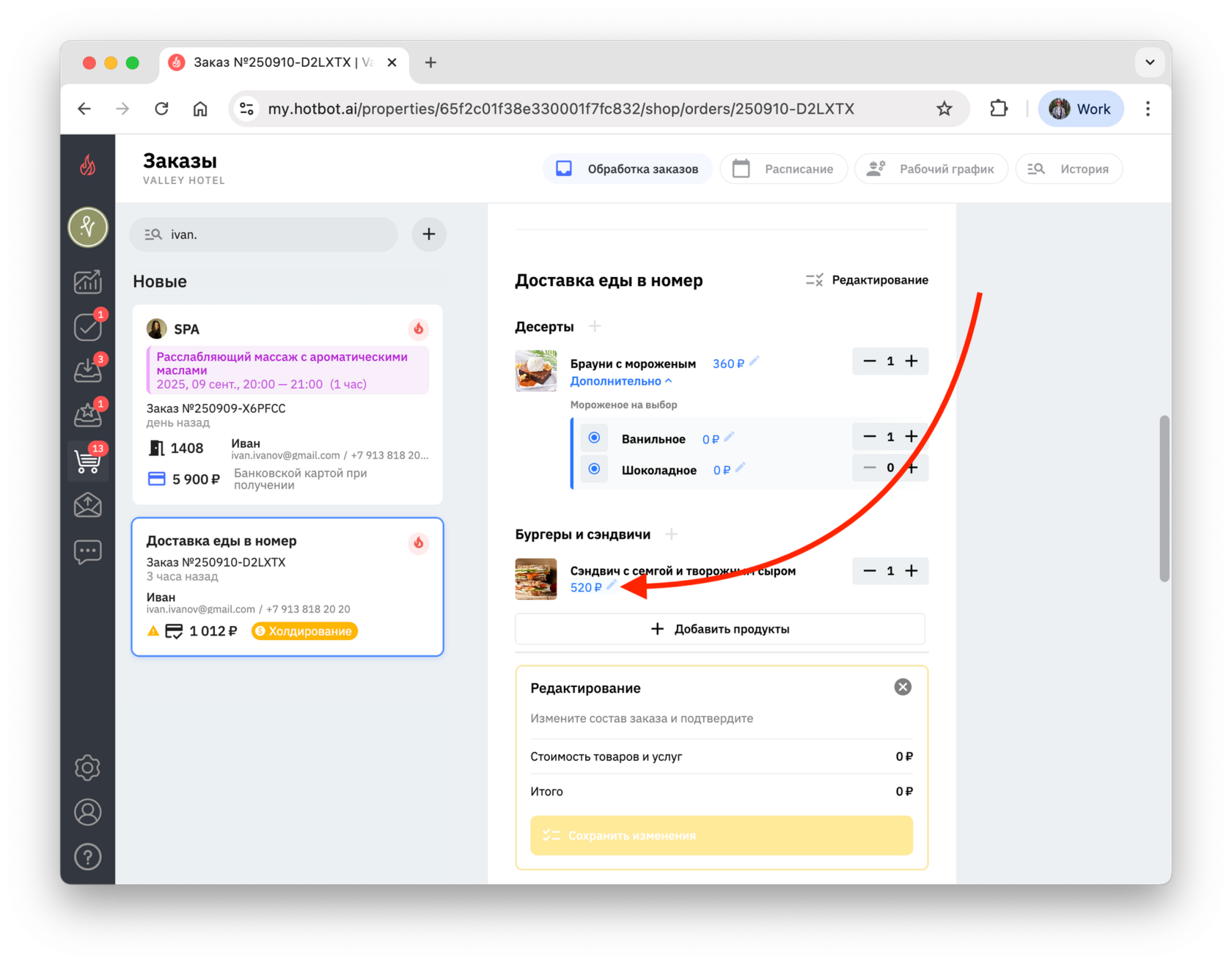This screenshot has height=964, width=1232.
Task: Open the inbox download icon with badge 3
Action: tap(88, 369)
